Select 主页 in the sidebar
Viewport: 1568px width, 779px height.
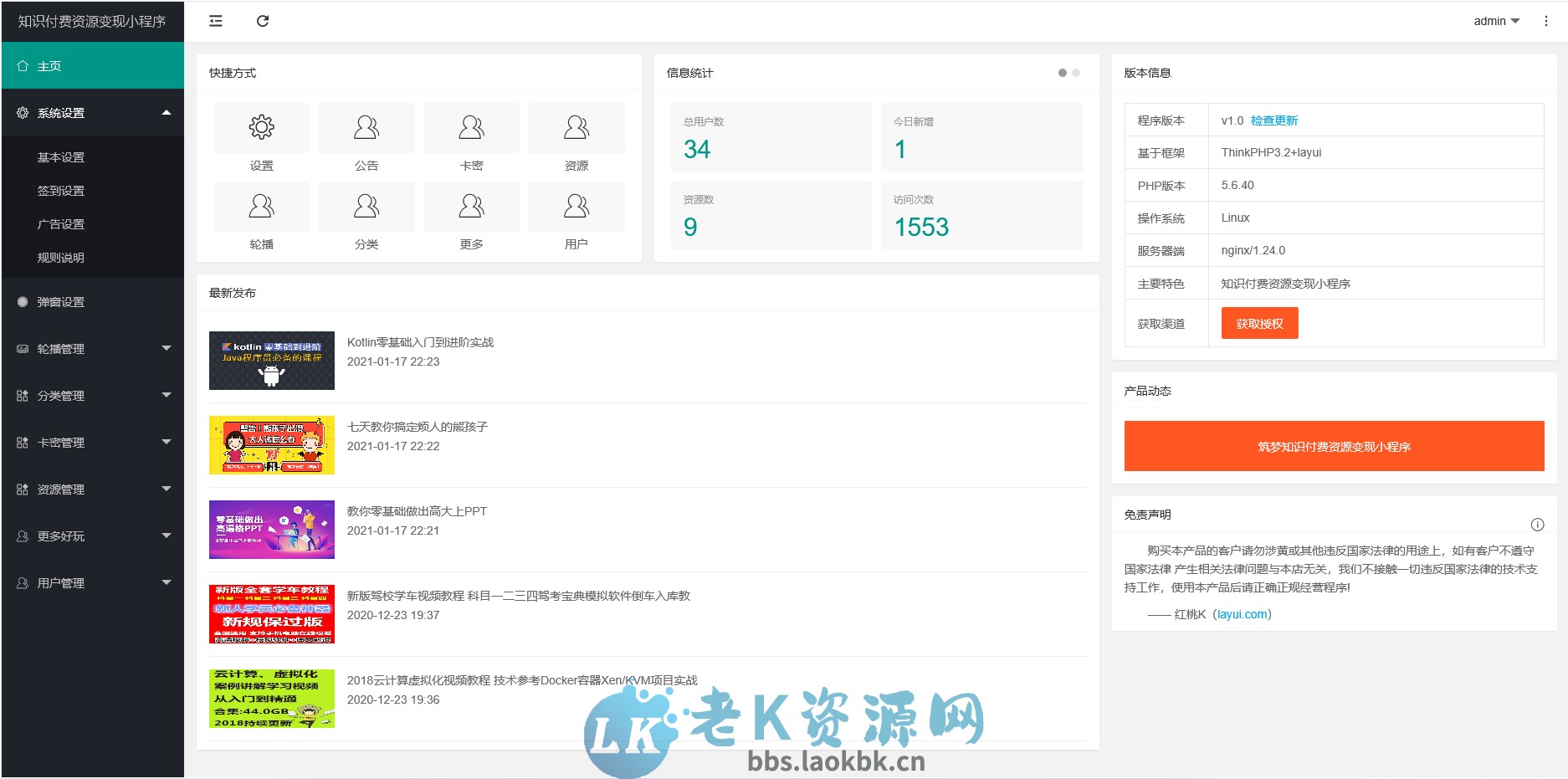coord(92,65)
